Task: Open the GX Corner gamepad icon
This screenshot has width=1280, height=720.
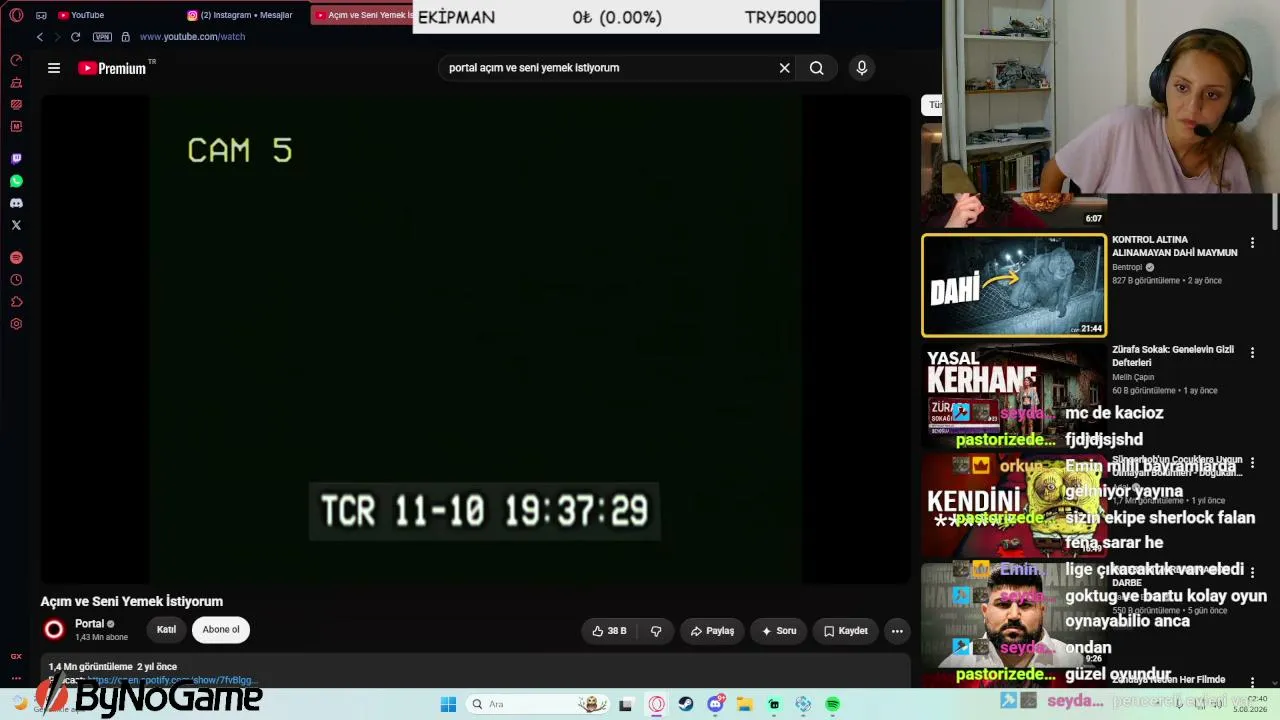Action: click(41, 15)
